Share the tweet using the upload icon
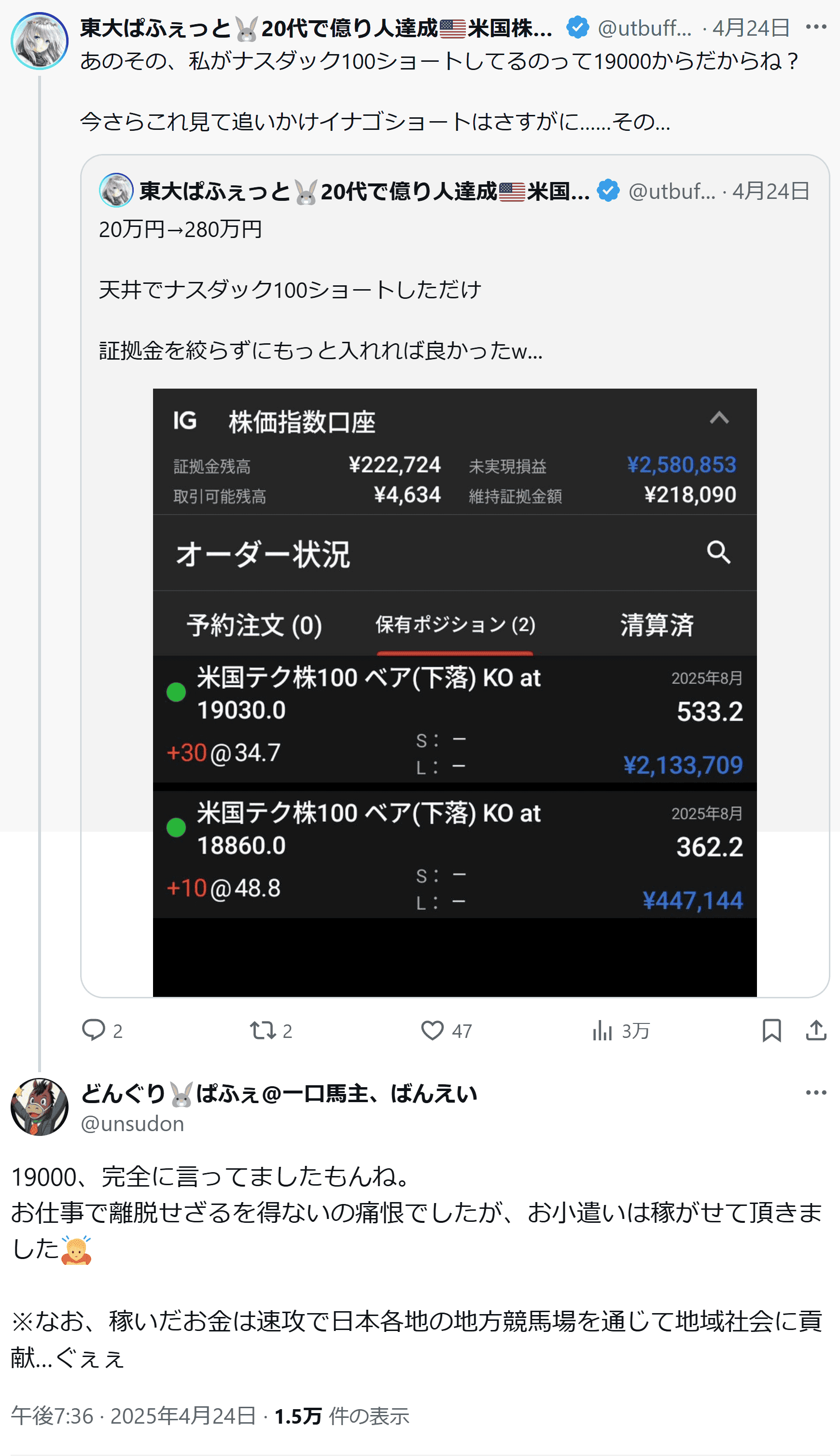 coord(816,1030)
